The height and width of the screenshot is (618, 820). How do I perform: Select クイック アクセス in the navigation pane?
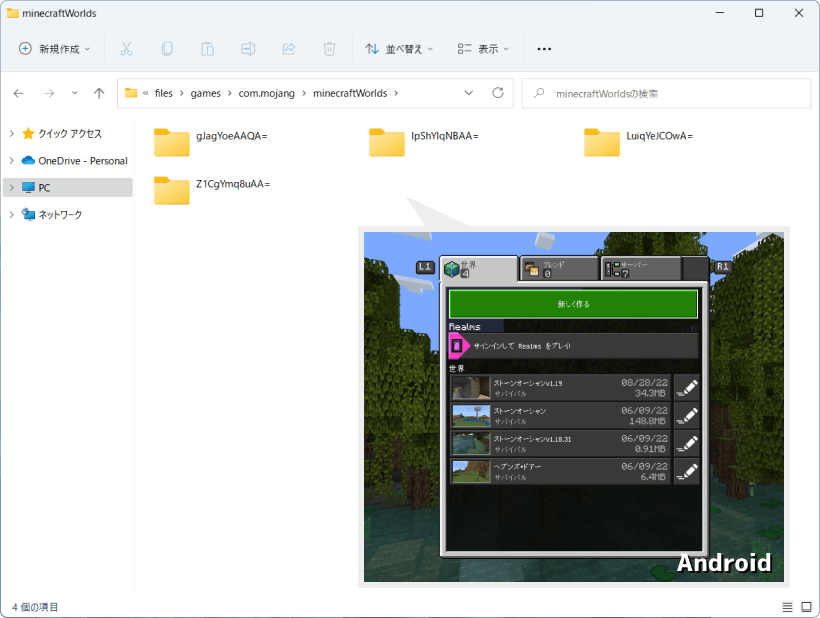70,133
